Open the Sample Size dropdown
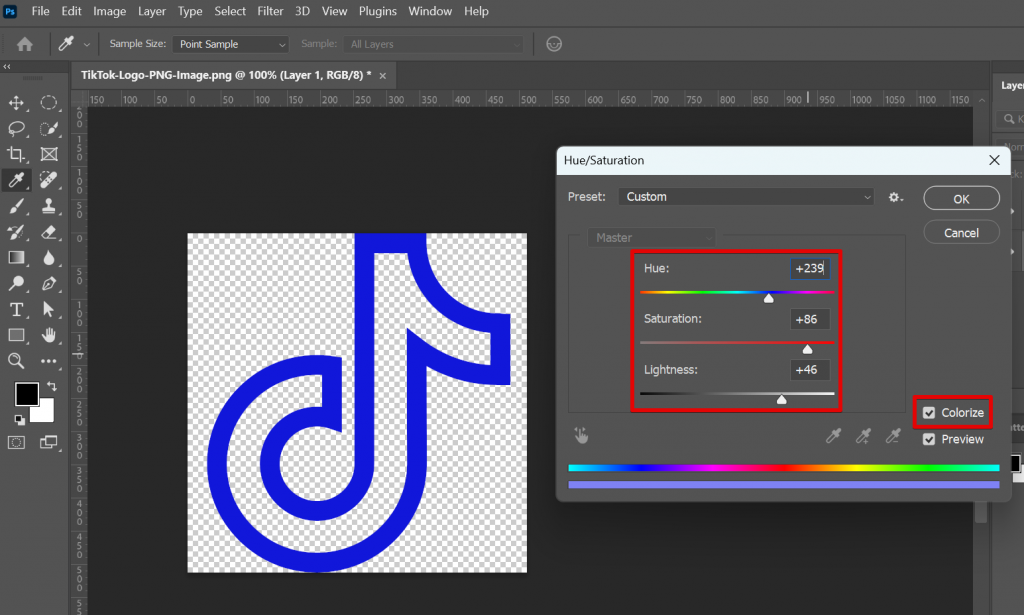The height and width of the screenshot is (615, 1024). (x=230, y=44)
